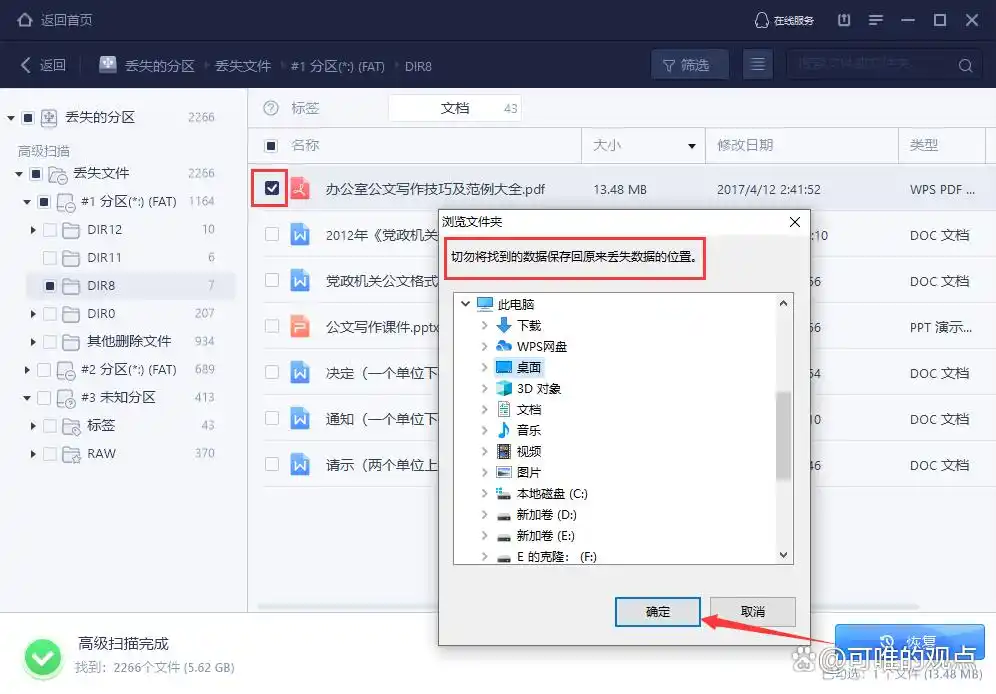
Task: Click the WPS网盘 cloud icon in the dialog
Action: tap(504, 346)
